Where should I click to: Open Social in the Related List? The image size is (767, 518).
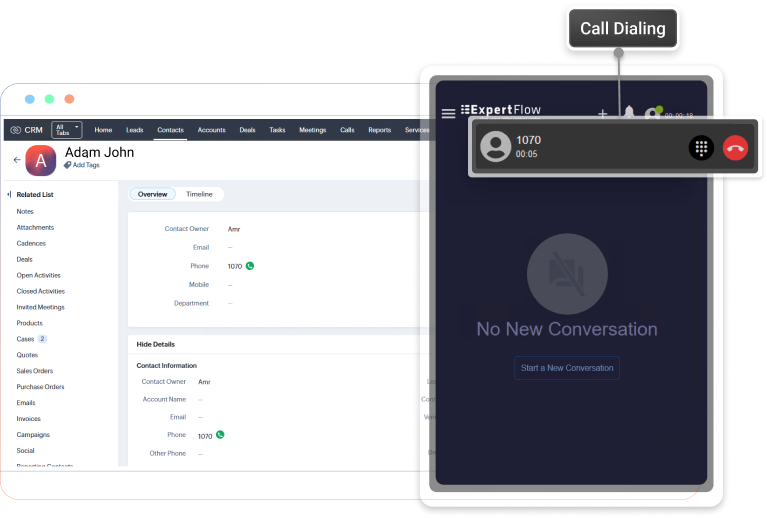point(25,450)
